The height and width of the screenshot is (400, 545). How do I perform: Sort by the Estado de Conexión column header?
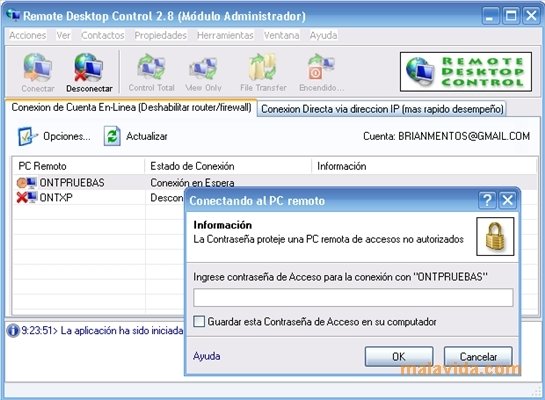(228, 166)
